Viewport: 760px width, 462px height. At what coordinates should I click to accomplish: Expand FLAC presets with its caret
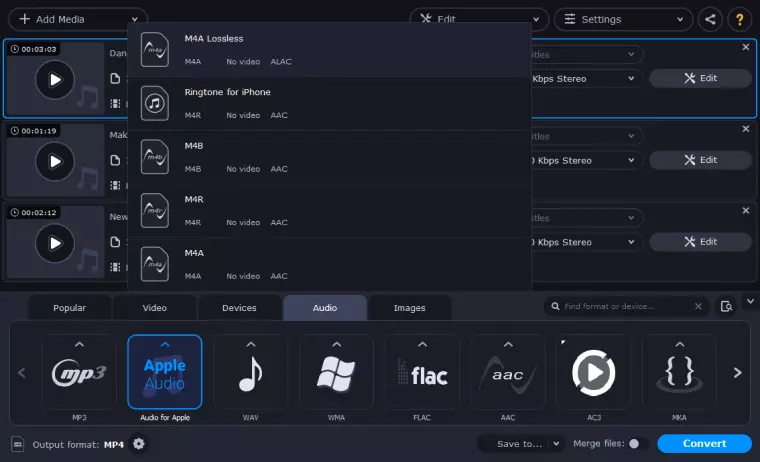click(422, 344)
